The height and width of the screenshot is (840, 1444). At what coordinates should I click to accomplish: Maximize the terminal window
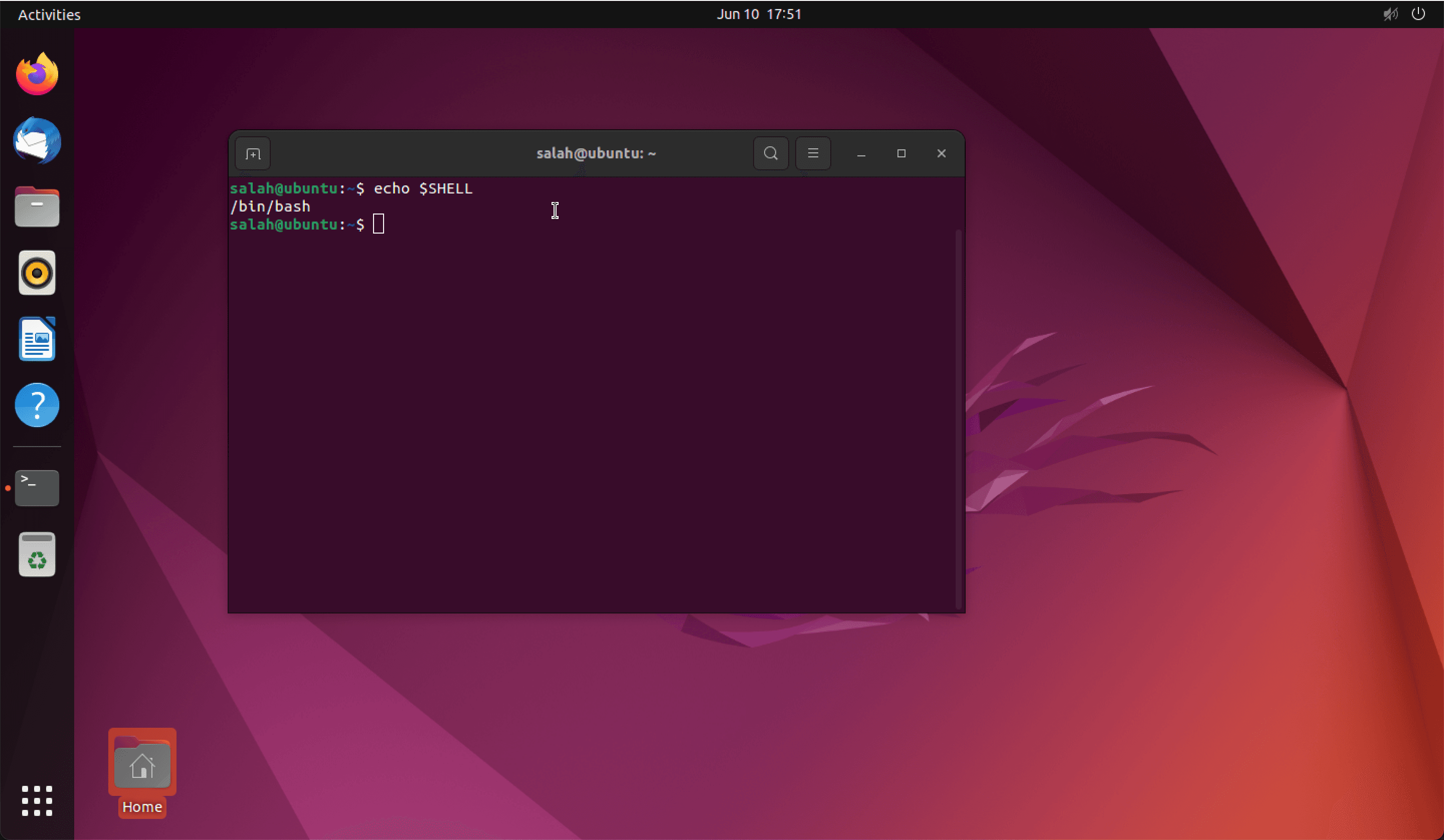pos(901,153)
